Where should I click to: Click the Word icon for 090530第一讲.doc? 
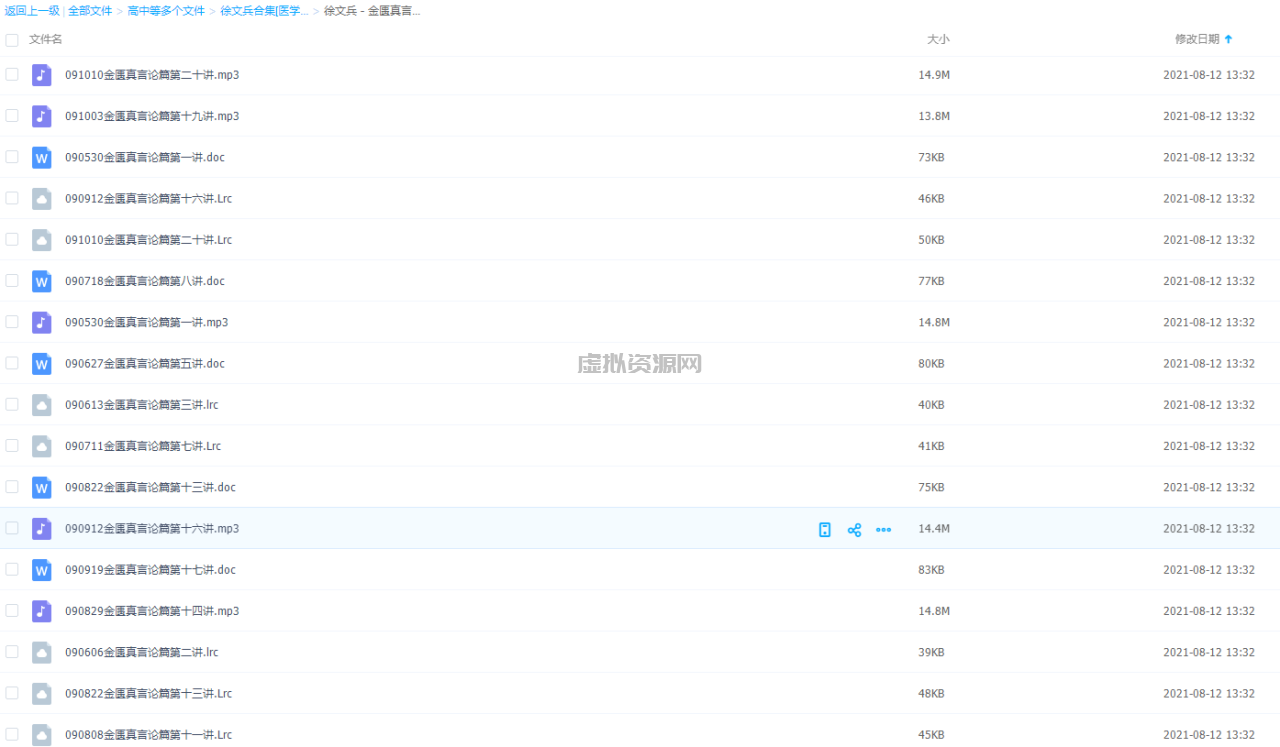click(x=41, y=157)
